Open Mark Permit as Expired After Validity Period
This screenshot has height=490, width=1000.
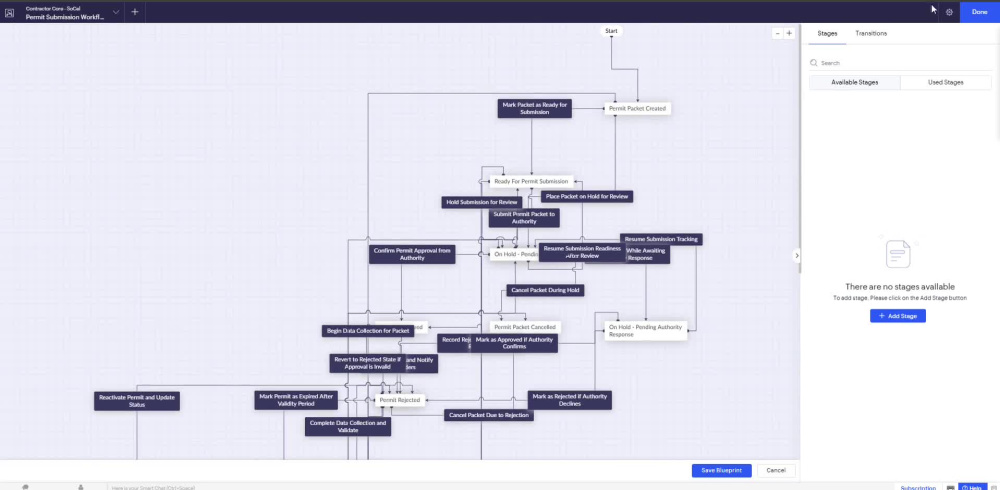[296, 400]
